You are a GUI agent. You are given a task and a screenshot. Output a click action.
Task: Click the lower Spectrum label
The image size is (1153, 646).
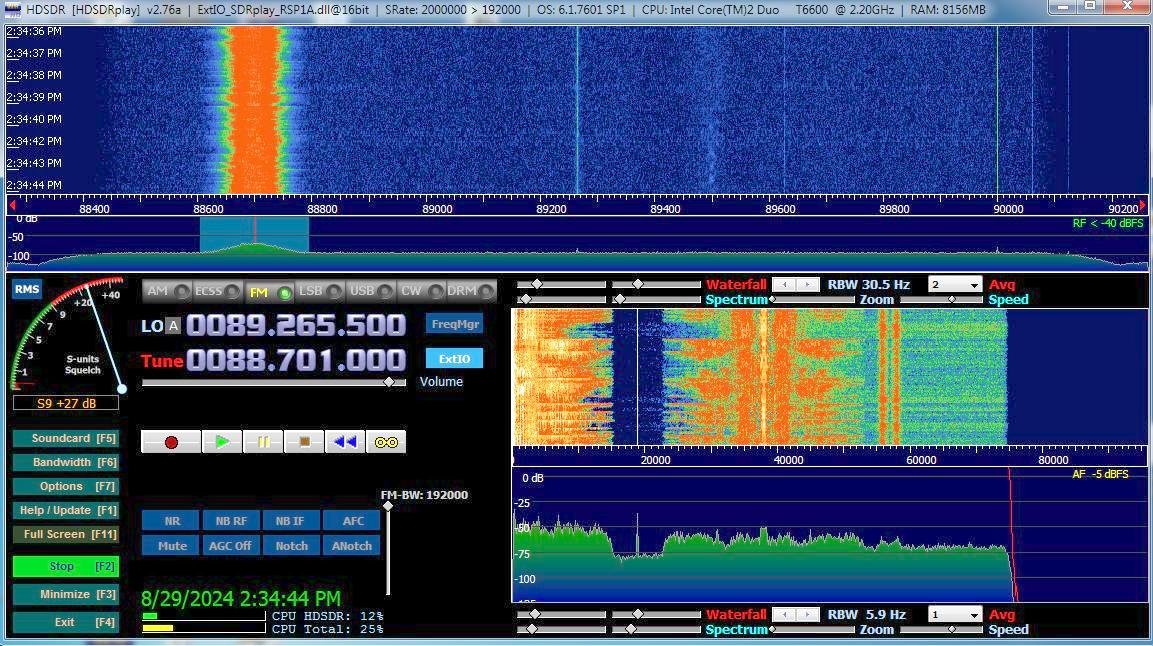(x=736, y=630)
